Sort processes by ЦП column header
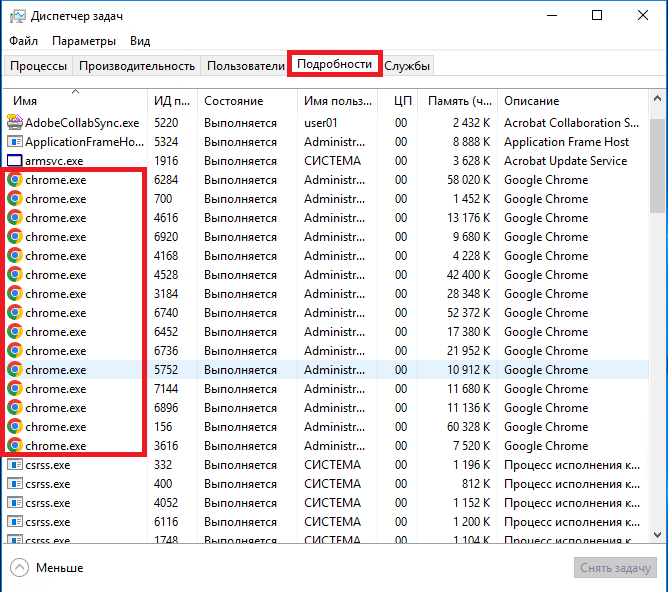The height and width of the screenshot is (592, 668). tap(402, 101)
